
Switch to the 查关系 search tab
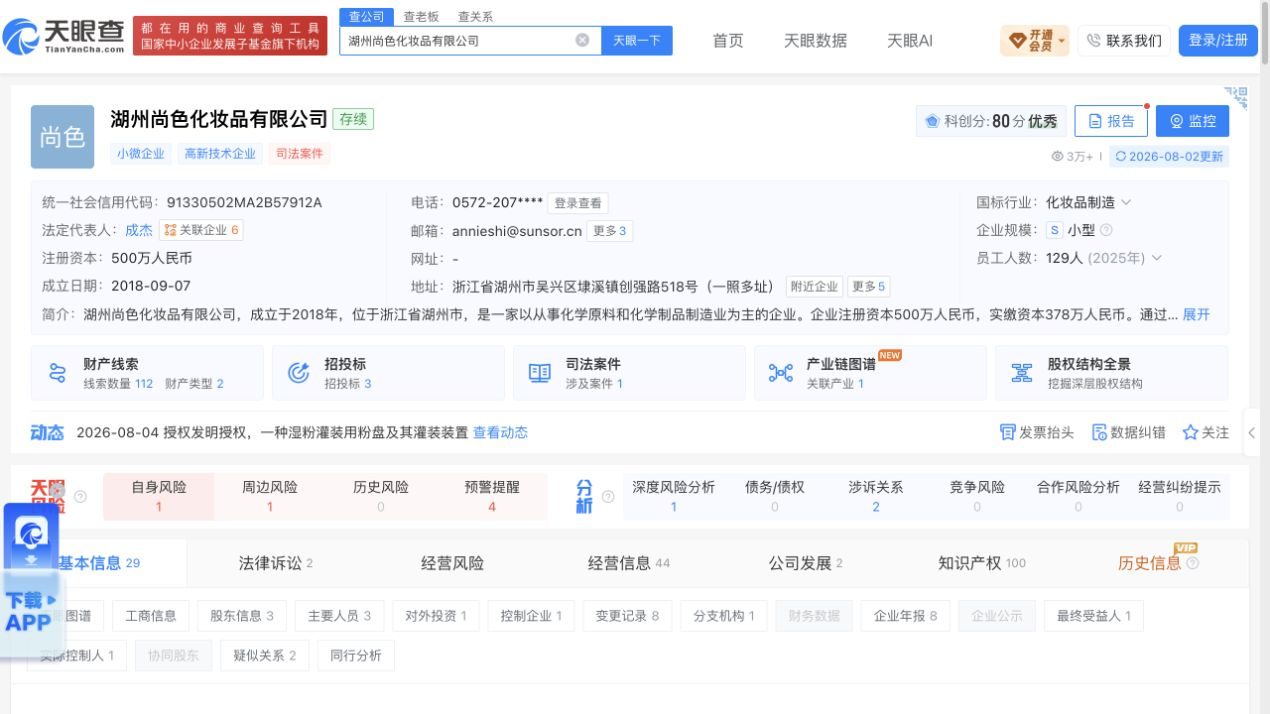pyautogui.click(x=475, y=16)
